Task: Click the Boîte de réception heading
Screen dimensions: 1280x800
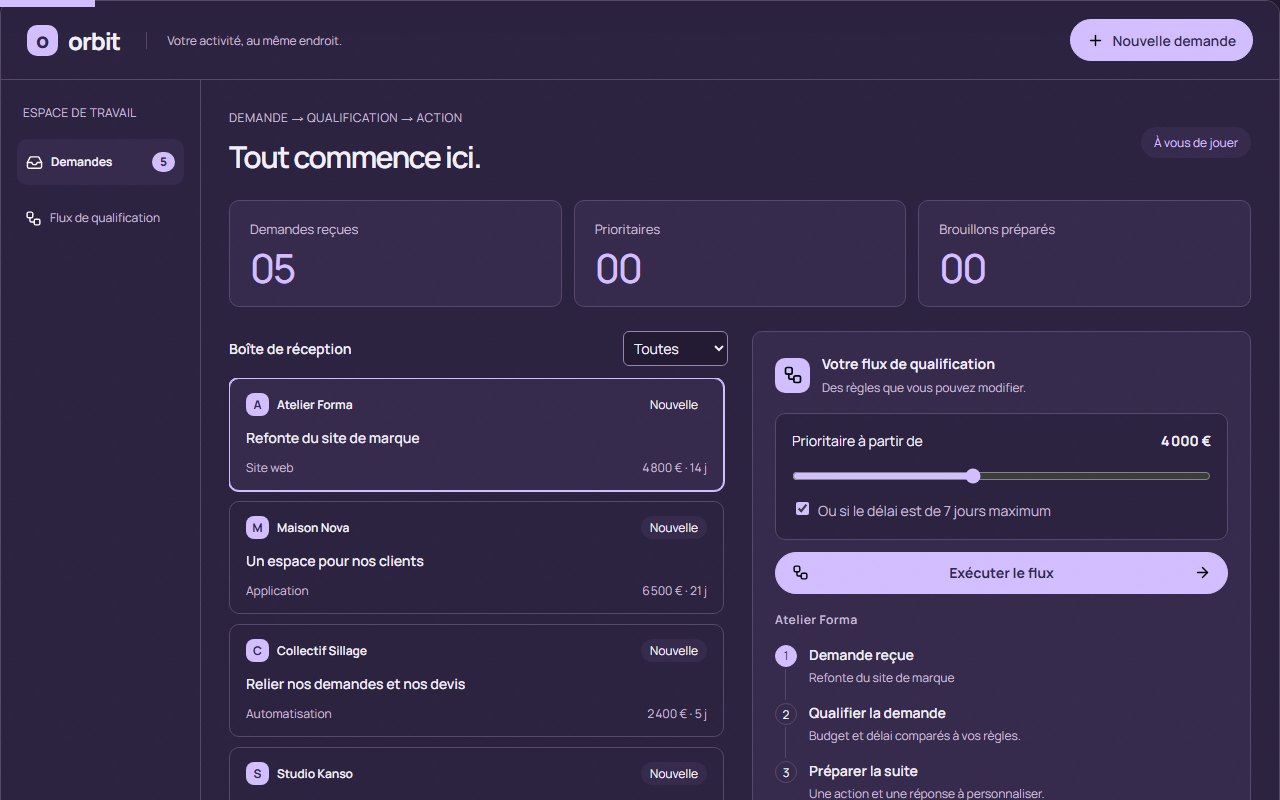Action: (x=290, y=349)
